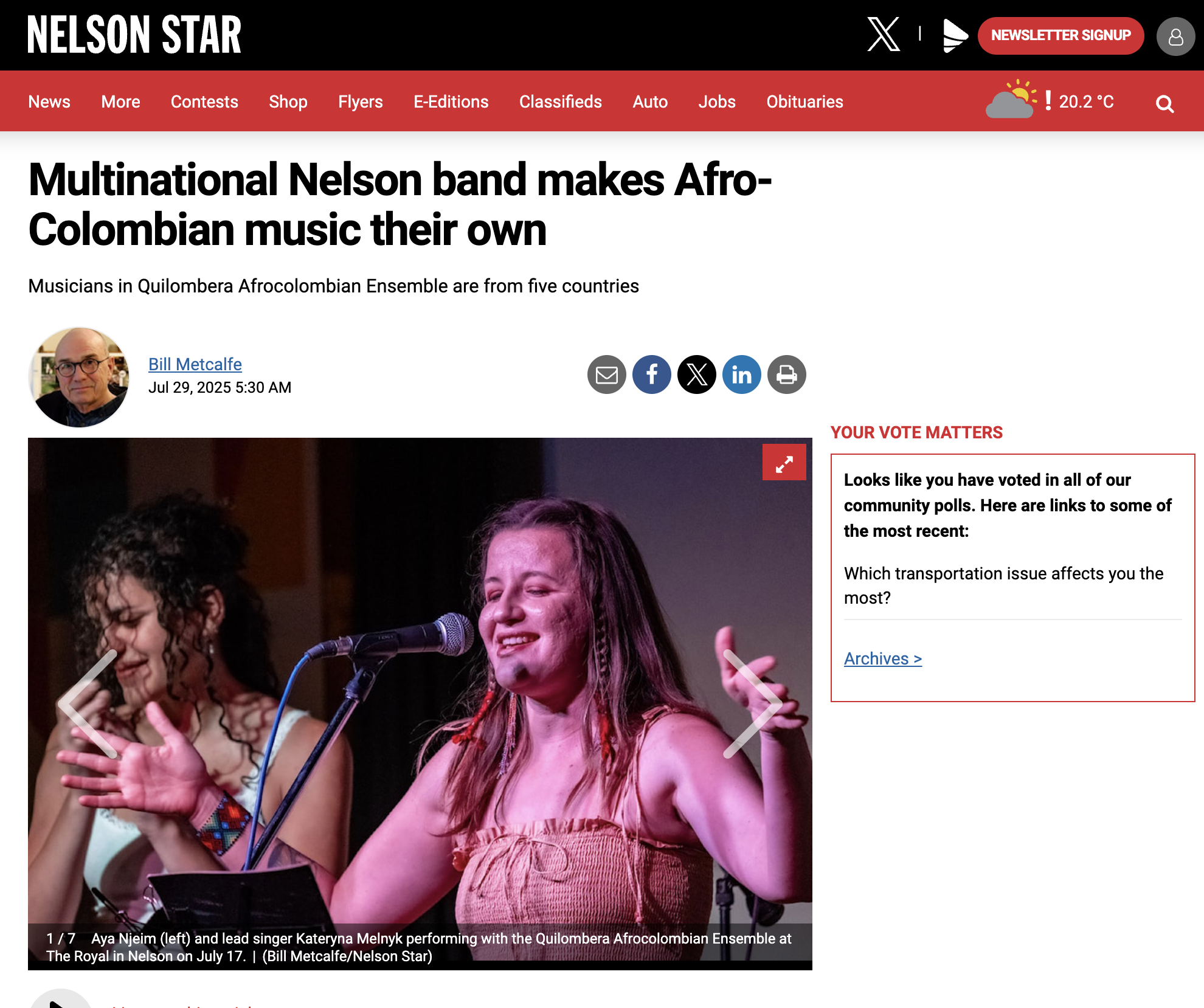Screen dimensions: 1204x1008
Task: Open the transportation issue poll link
Action: 1003,585
